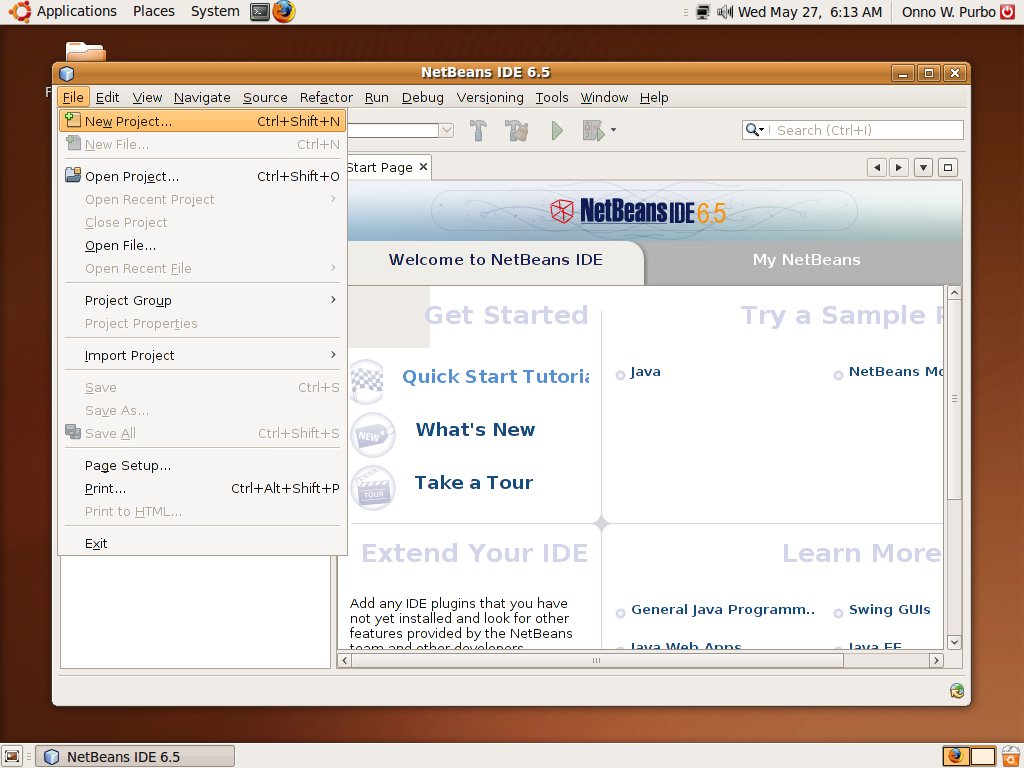The width and height of the screenshot is (1024, 768).
Task: Click the network monitor icon in top panel
Action: tap(703, 12)
